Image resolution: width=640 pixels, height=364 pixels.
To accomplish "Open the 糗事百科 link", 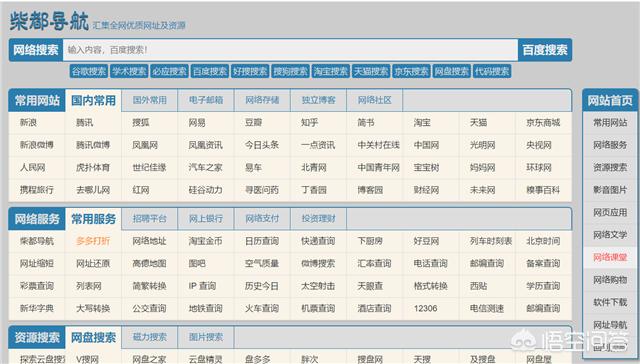I will pos(543,190).
